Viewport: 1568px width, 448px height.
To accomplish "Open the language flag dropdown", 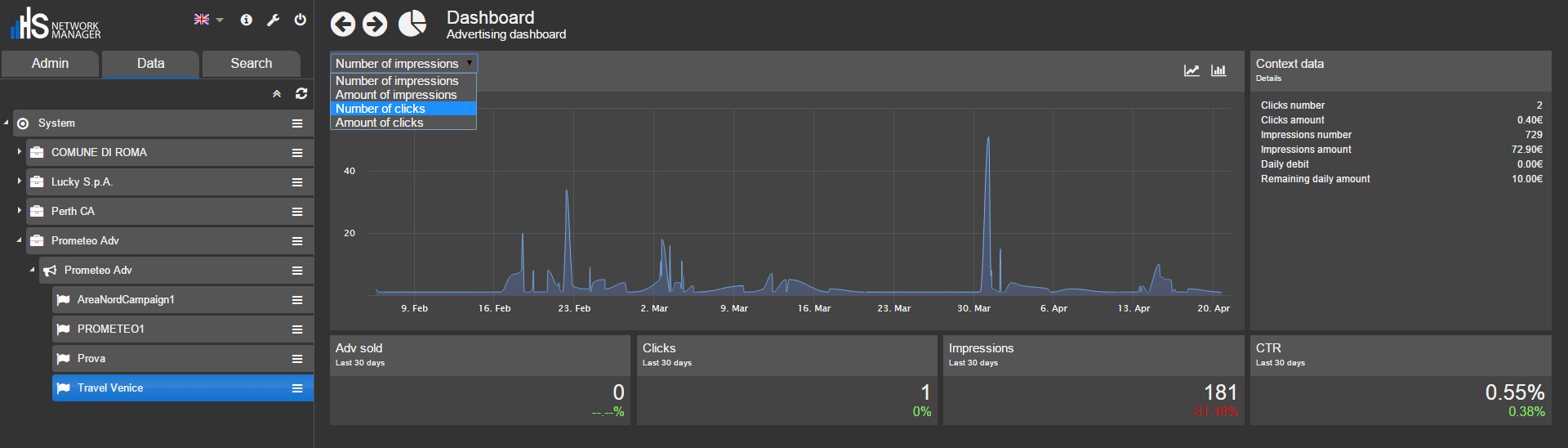I will pyautogui.click(x=208, y=20).
